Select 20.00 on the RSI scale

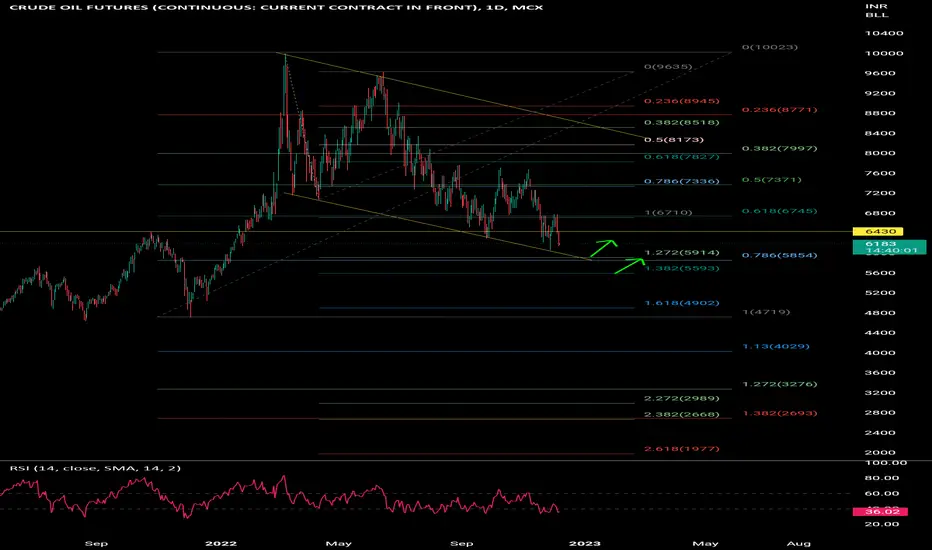click(x=882, y=524)
